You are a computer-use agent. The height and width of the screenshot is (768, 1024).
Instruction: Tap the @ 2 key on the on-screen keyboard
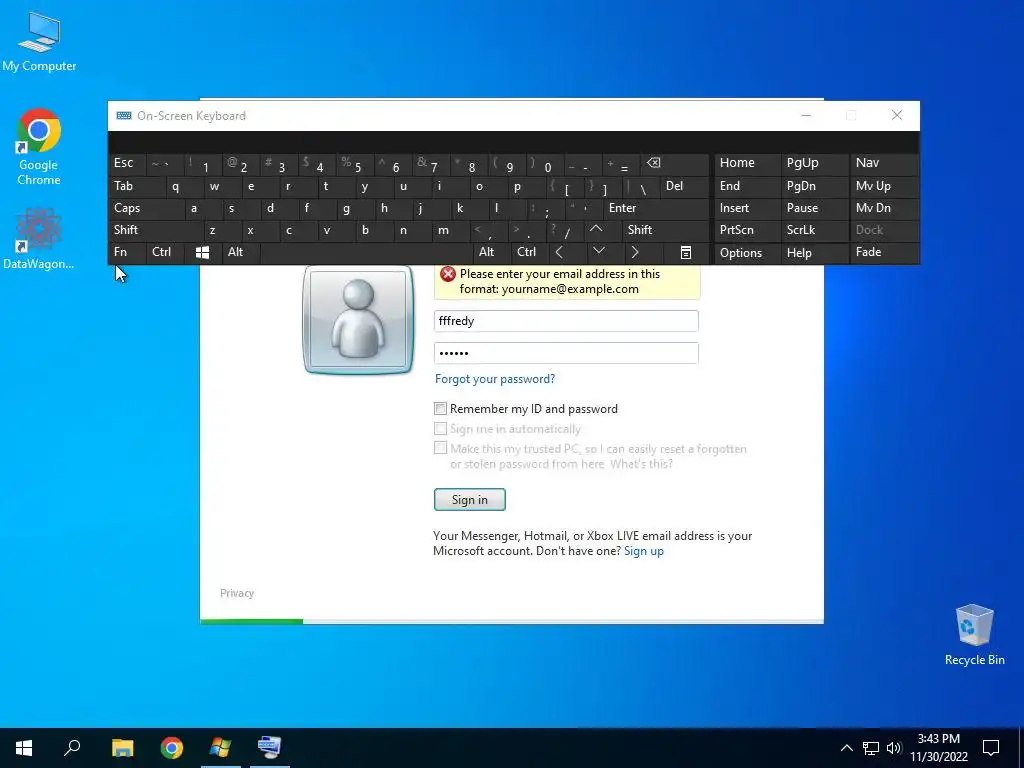click(240, 164)
